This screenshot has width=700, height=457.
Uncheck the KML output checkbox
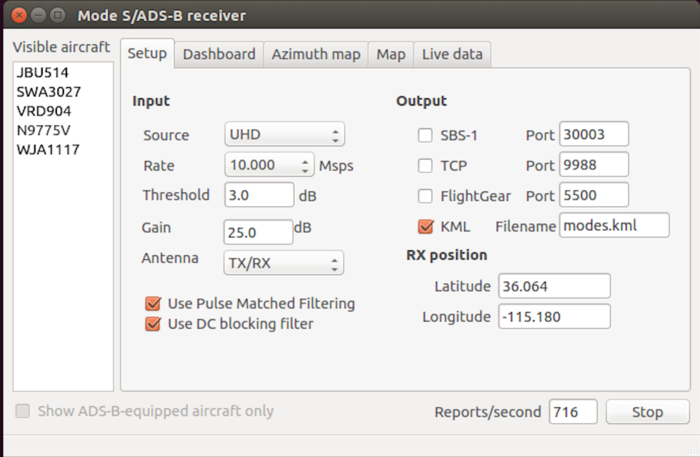(x=425, y=226)
